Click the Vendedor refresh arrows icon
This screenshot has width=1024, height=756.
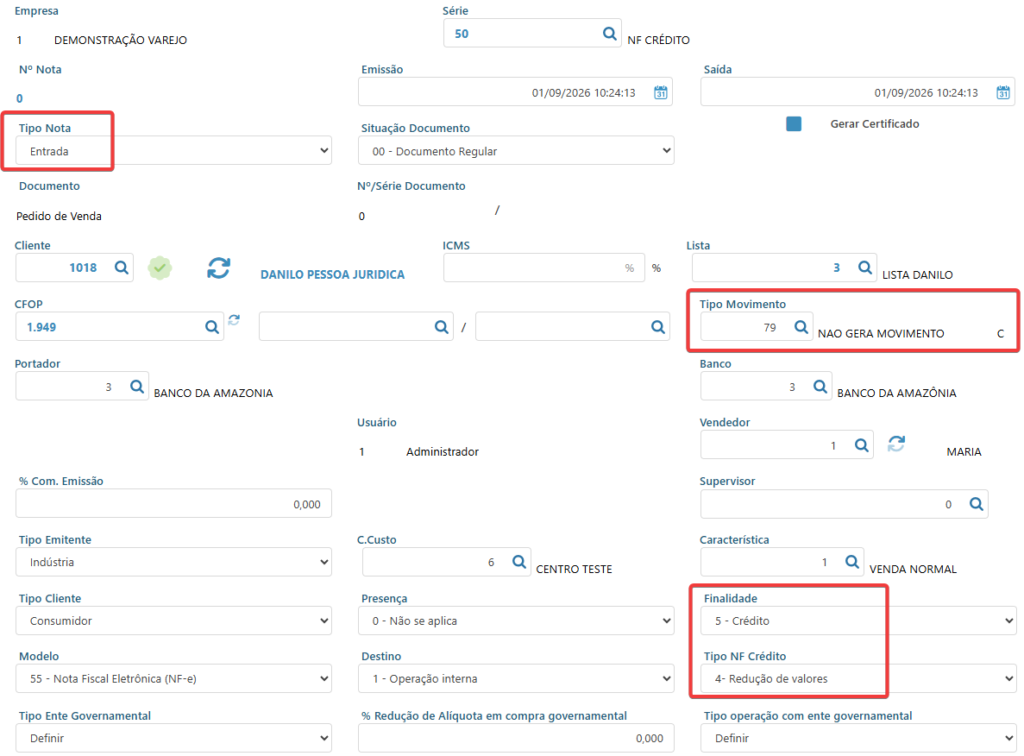click(896, 444)
